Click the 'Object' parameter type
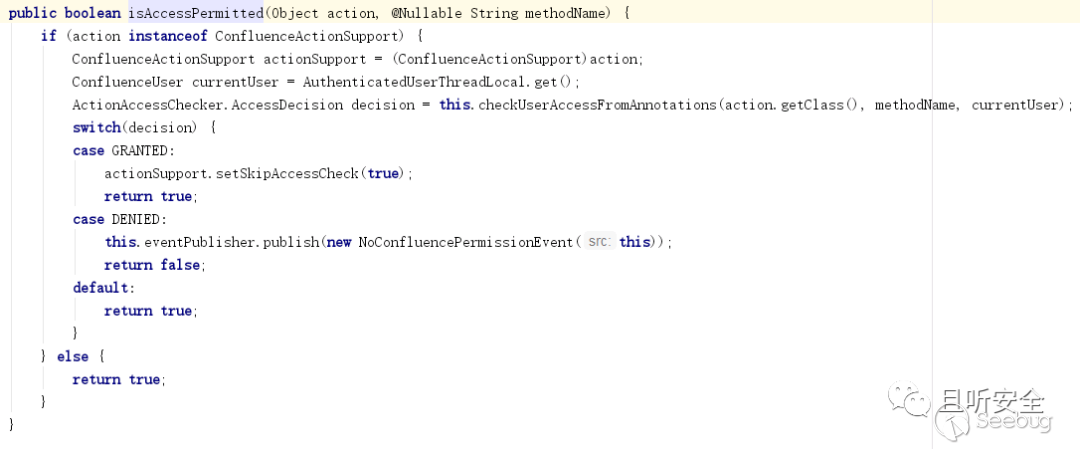The width and height of the screenshot is (1080, 449). (x=296, y=13)
